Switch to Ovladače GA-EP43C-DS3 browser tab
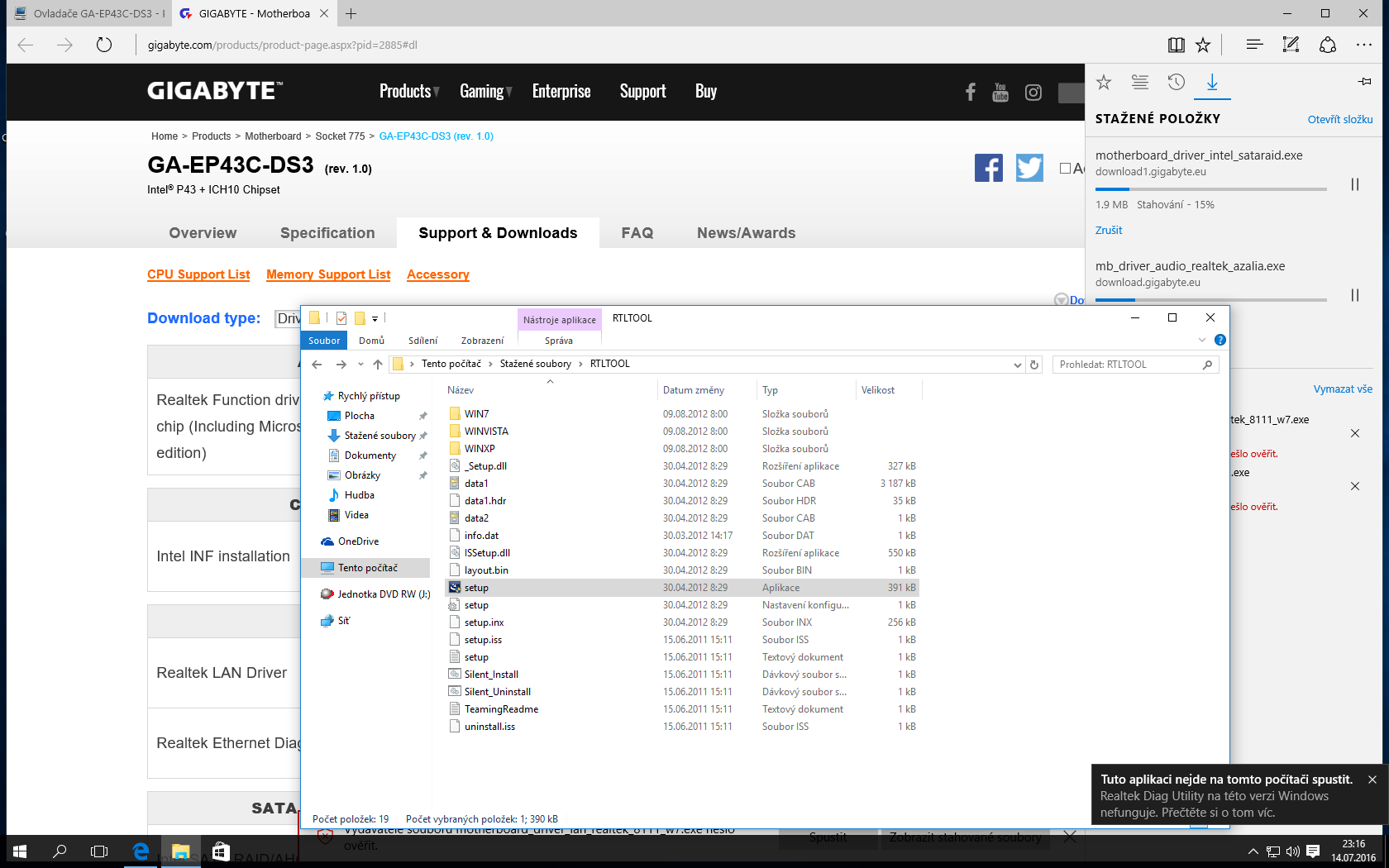 click(88, 13)
